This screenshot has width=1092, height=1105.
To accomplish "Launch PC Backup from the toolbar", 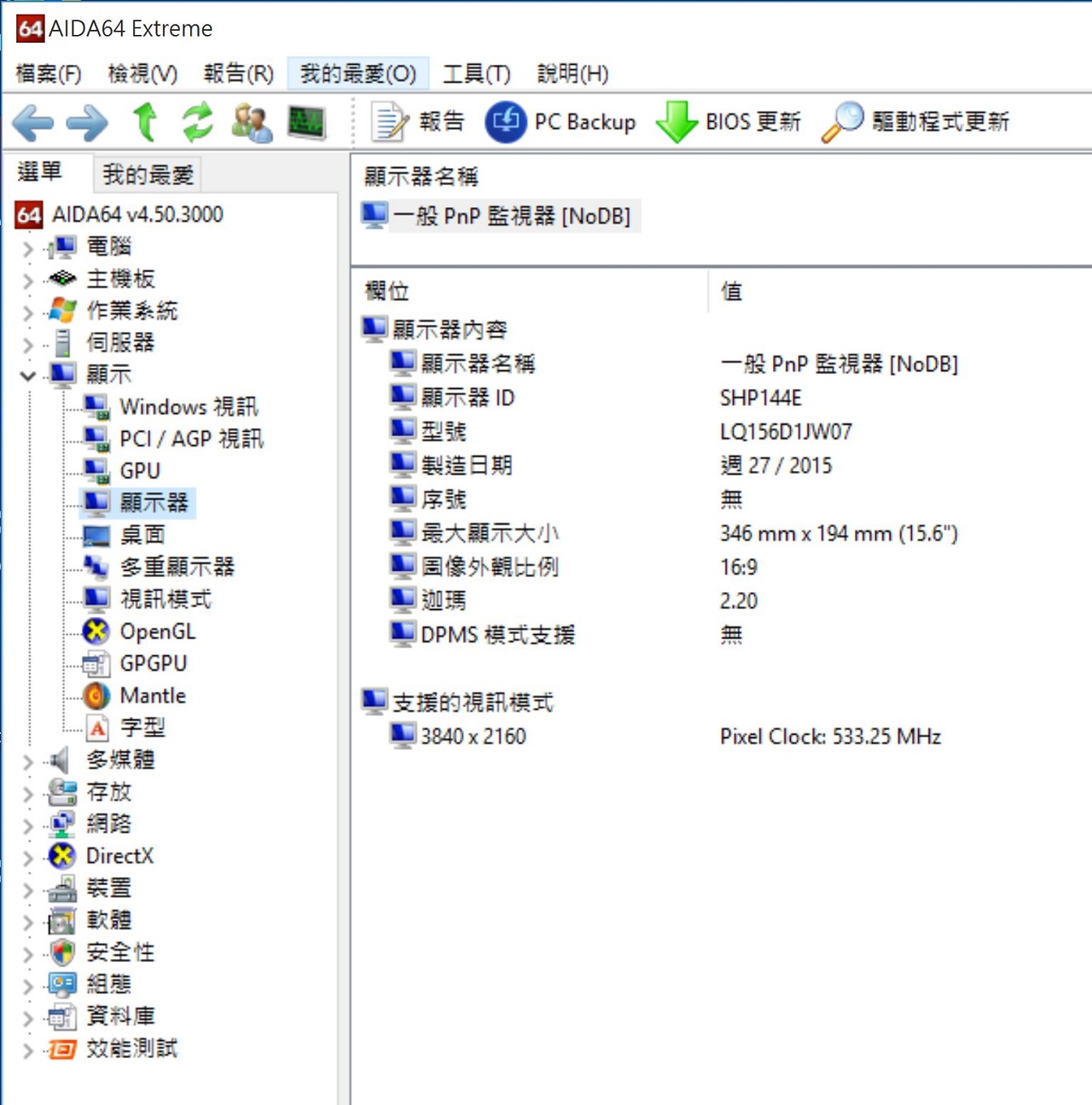I will coord(560,122).
